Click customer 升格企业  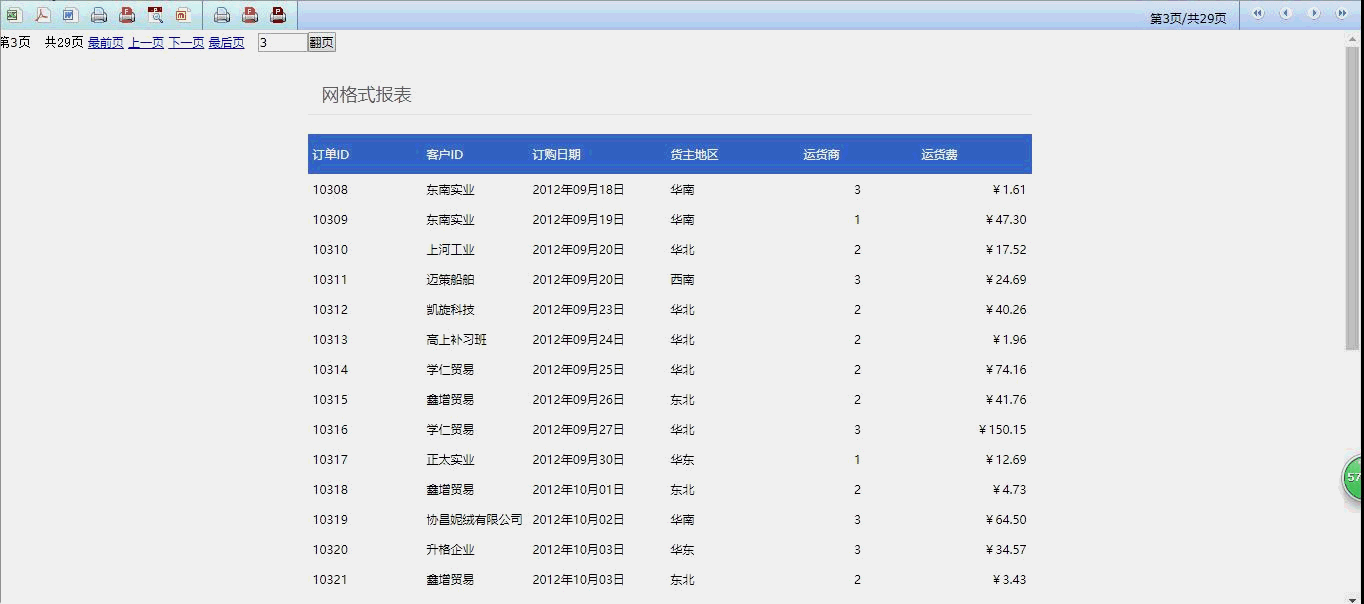[x=450, y=549]
